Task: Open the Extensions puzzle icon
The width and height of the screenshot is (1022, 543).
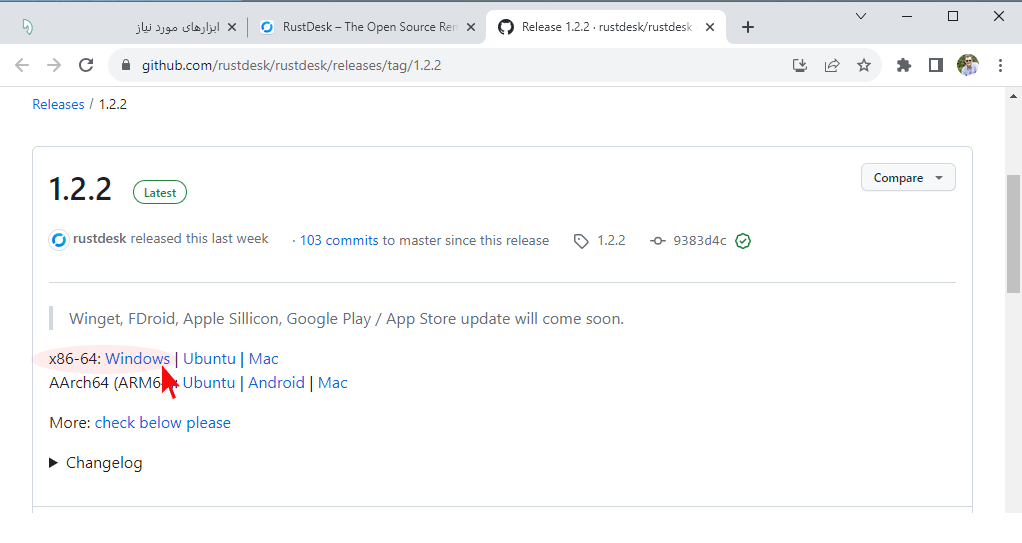Action: (903, 65)
